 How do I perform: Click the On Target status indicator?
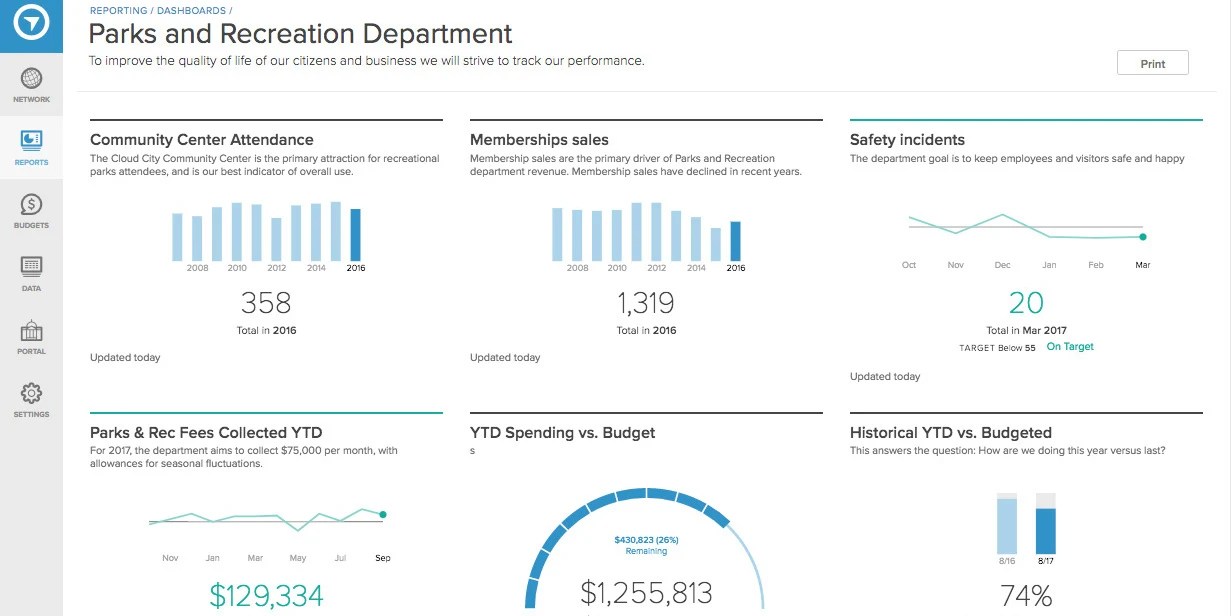point(1069,346)
